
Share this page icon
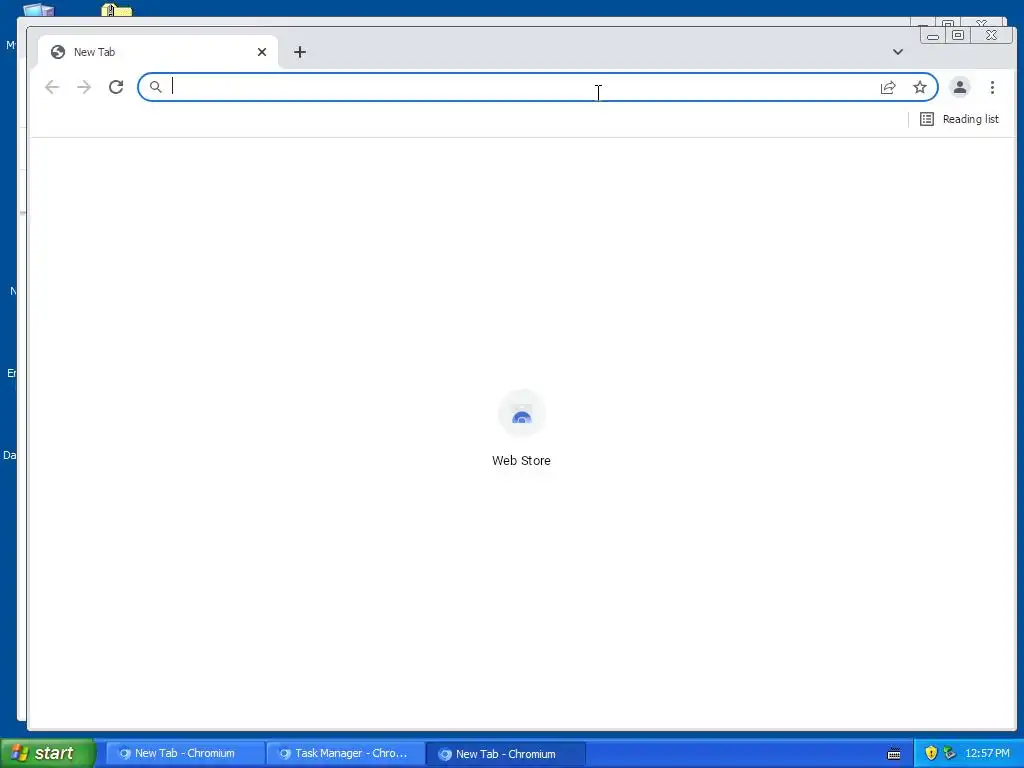tap(888, 87)
